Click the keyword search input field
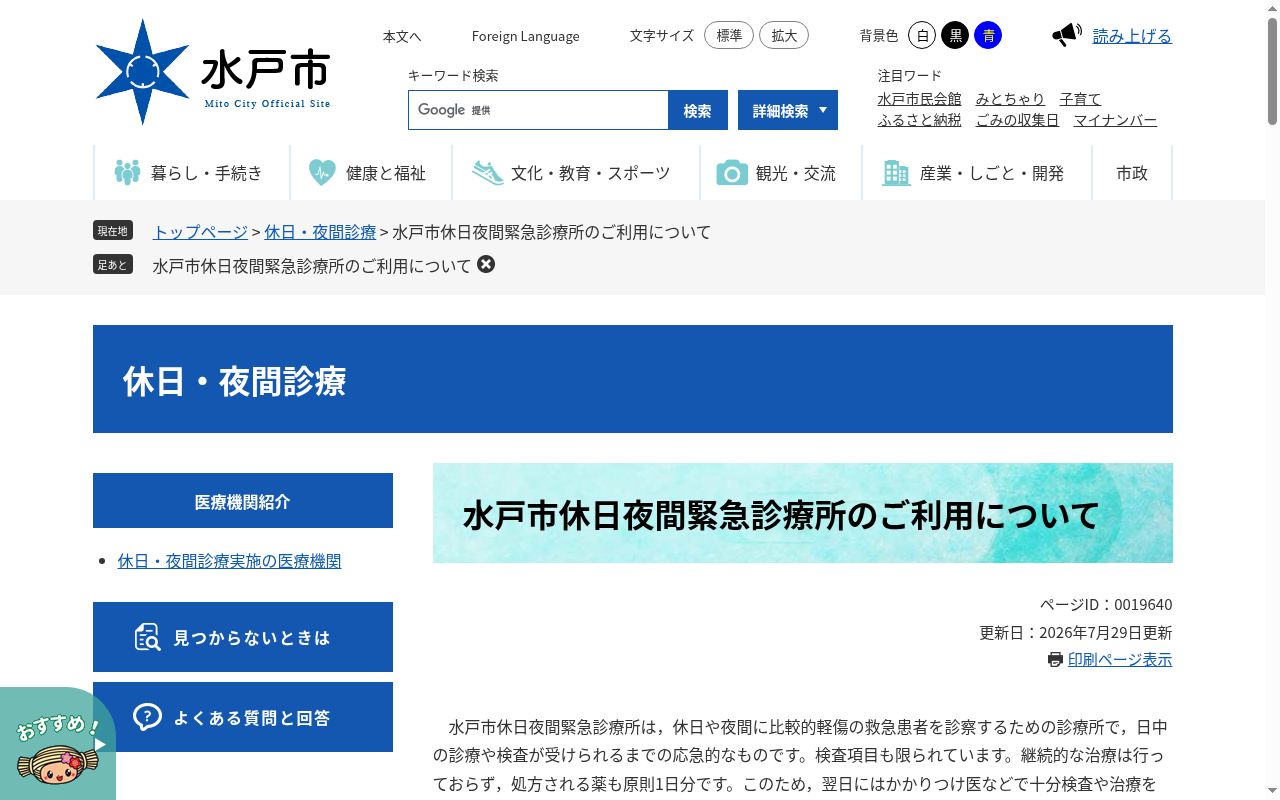The image size is (1280, 800). 538,110
